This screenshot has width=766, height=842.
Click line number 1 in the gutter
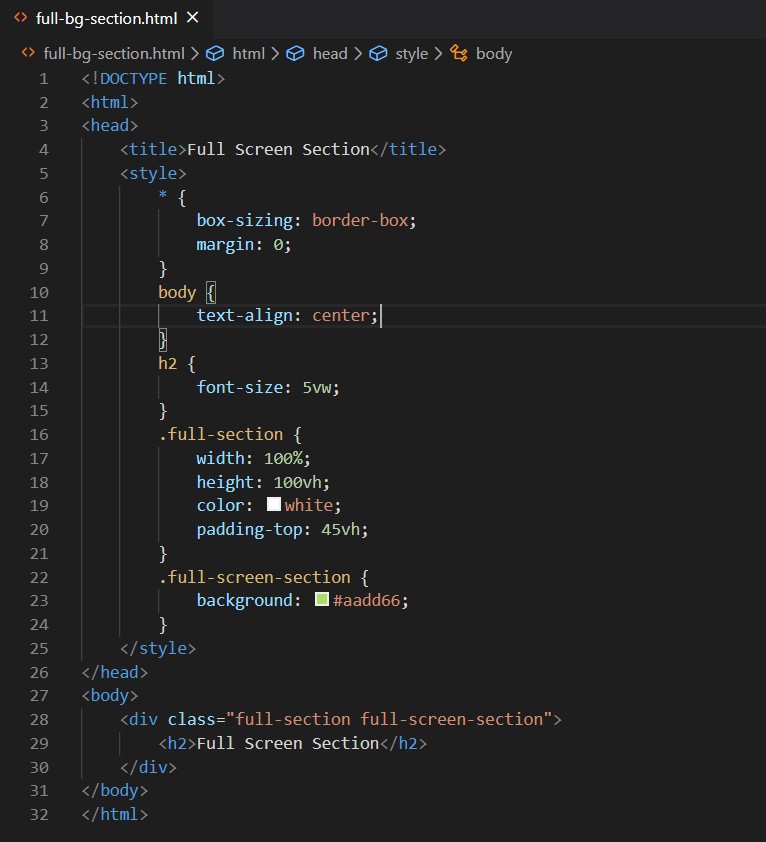click(44, 79)
